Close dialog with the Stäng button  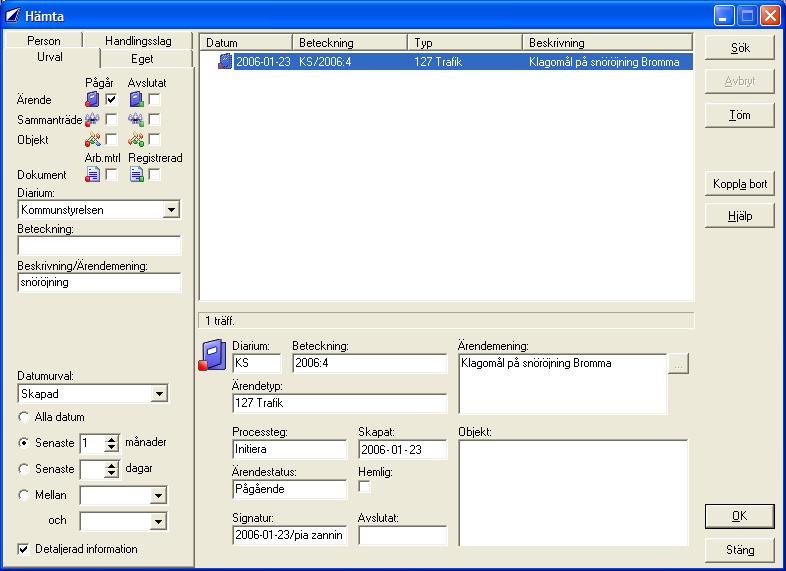point(739,550)
